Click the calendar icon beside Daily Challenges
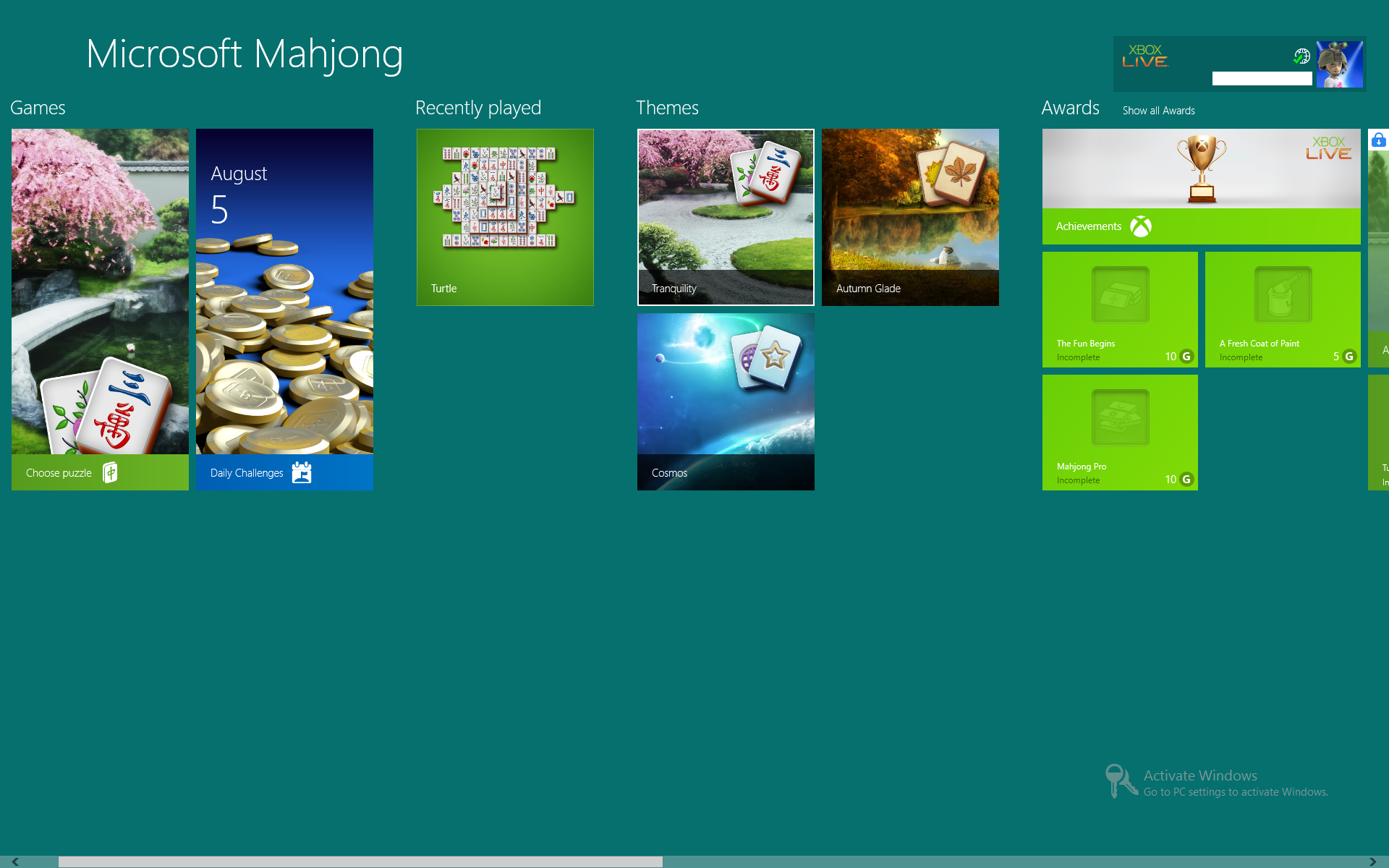This screenshot has width=1389, height=868. 302,472
